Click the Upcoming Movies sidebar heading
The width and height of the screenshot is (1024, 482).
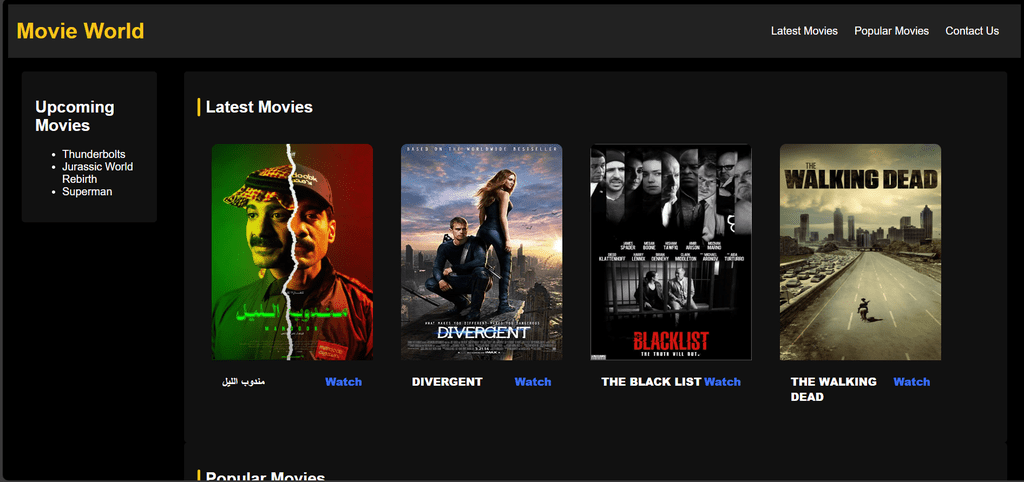pyautogui.click(x=75, y=116)
